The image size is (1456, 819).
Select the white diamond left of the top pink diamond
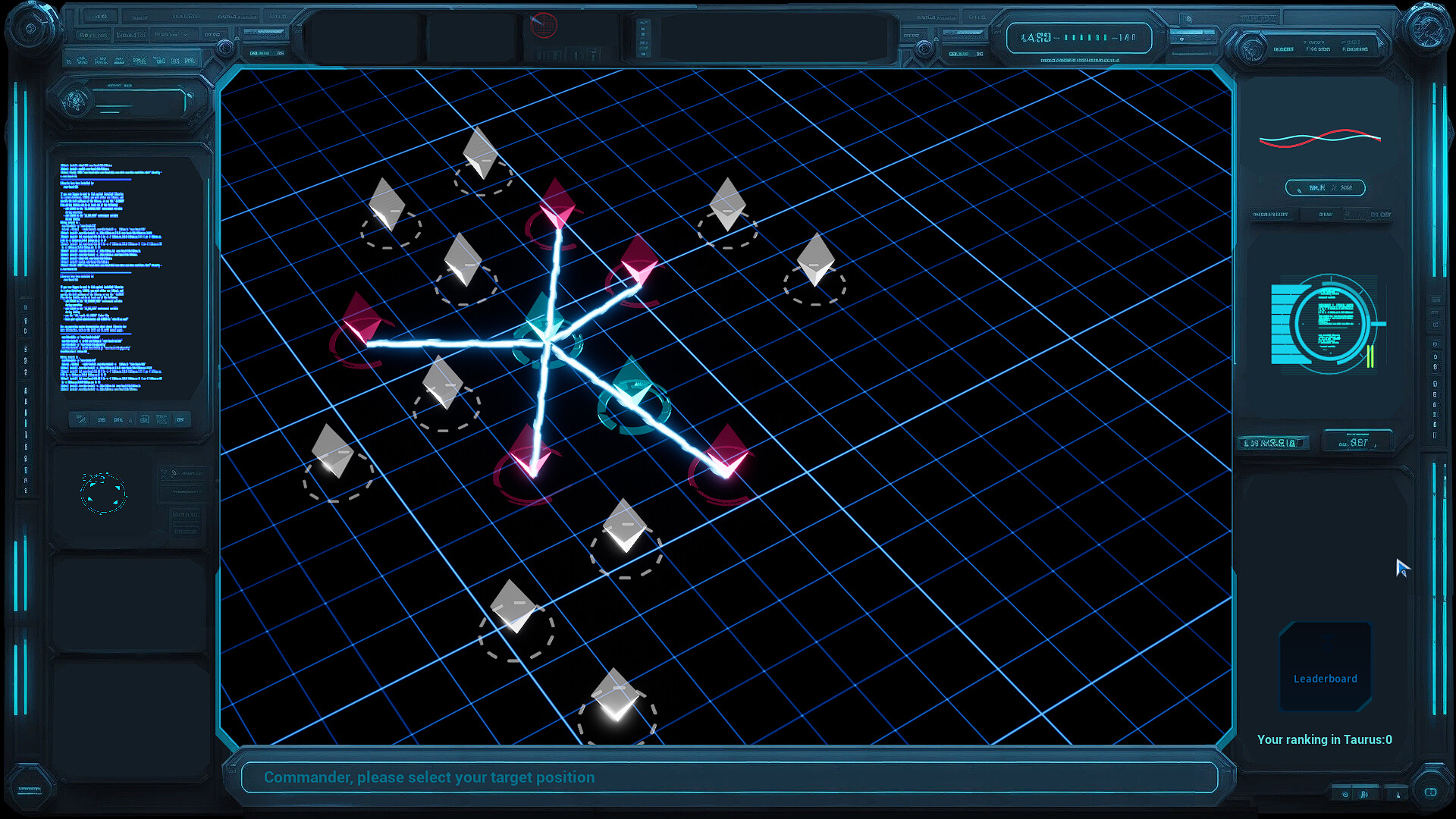(x=387, y=204)
